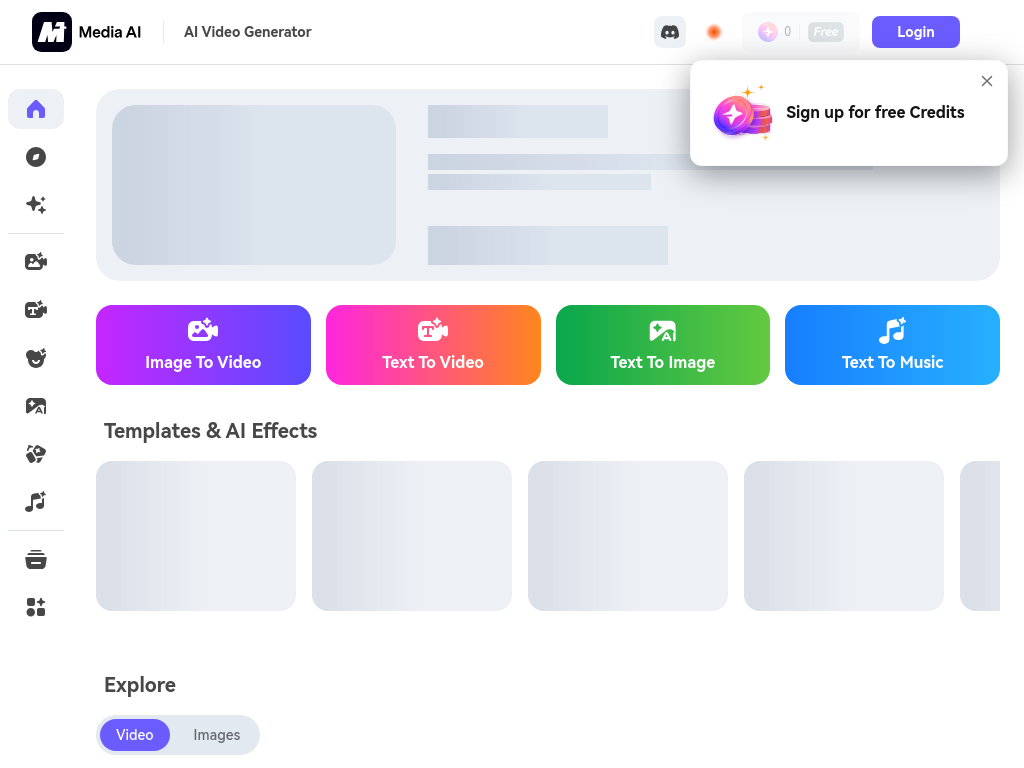Click the sparkle AI effects sidebar icon
Image resolution: width=1024 pixels, height=768 pixels.
[36, 205]
